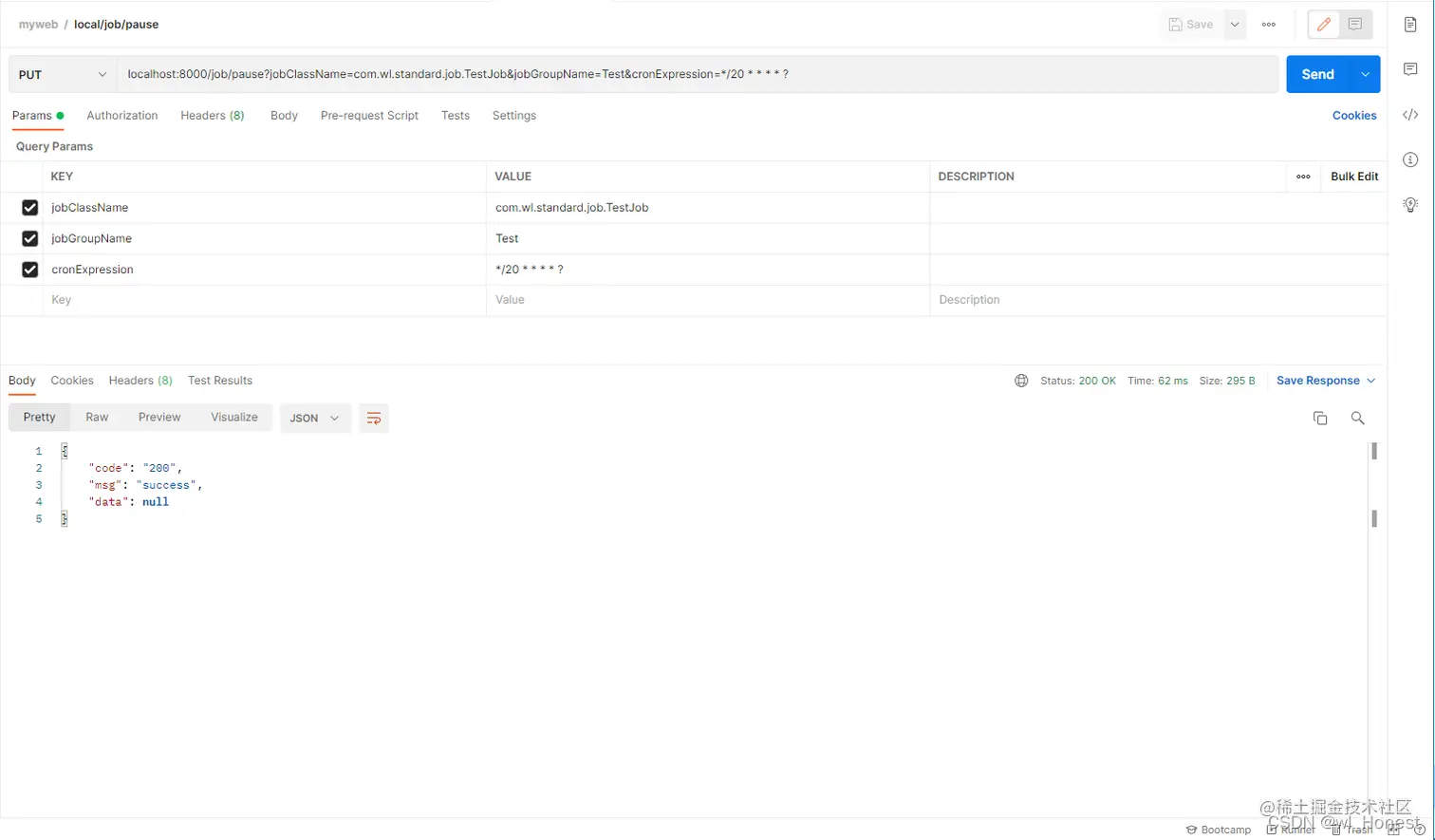Open the JSON format dropdown
1435x840 pixels.
coord(315,418)
